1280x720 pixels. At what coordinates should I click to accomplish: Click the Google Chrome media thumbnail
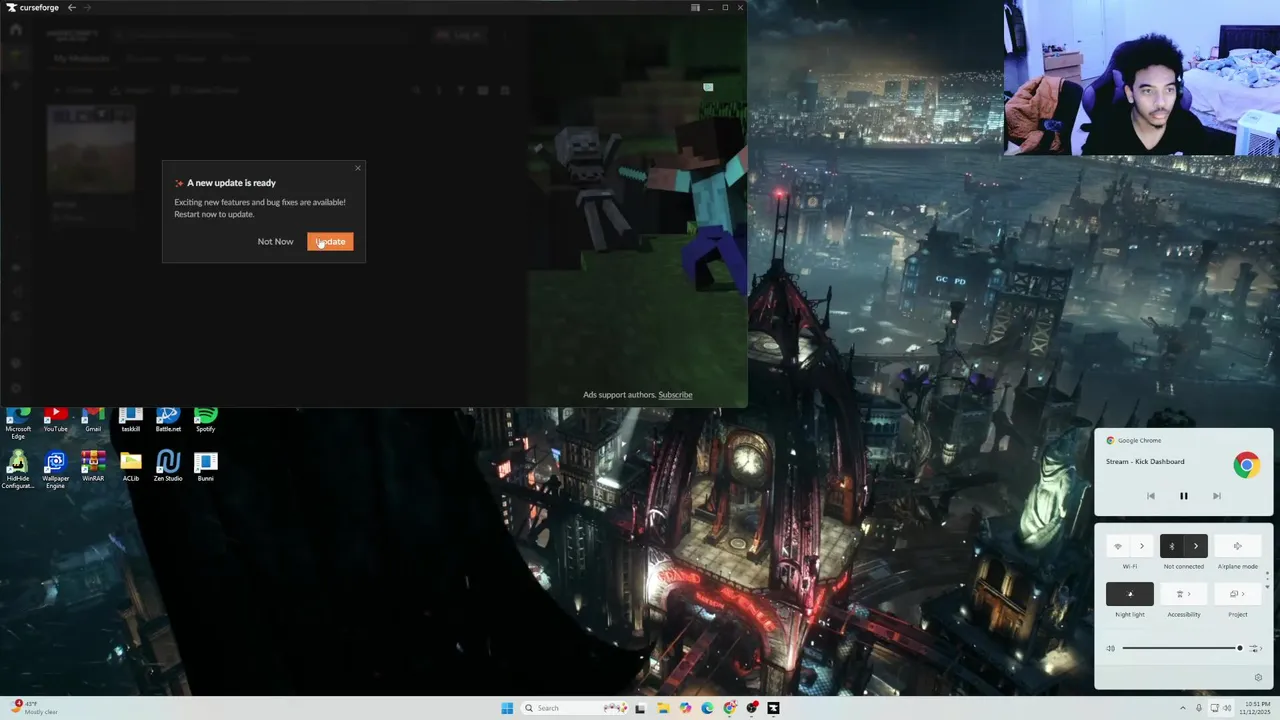tap(1246, 464)
